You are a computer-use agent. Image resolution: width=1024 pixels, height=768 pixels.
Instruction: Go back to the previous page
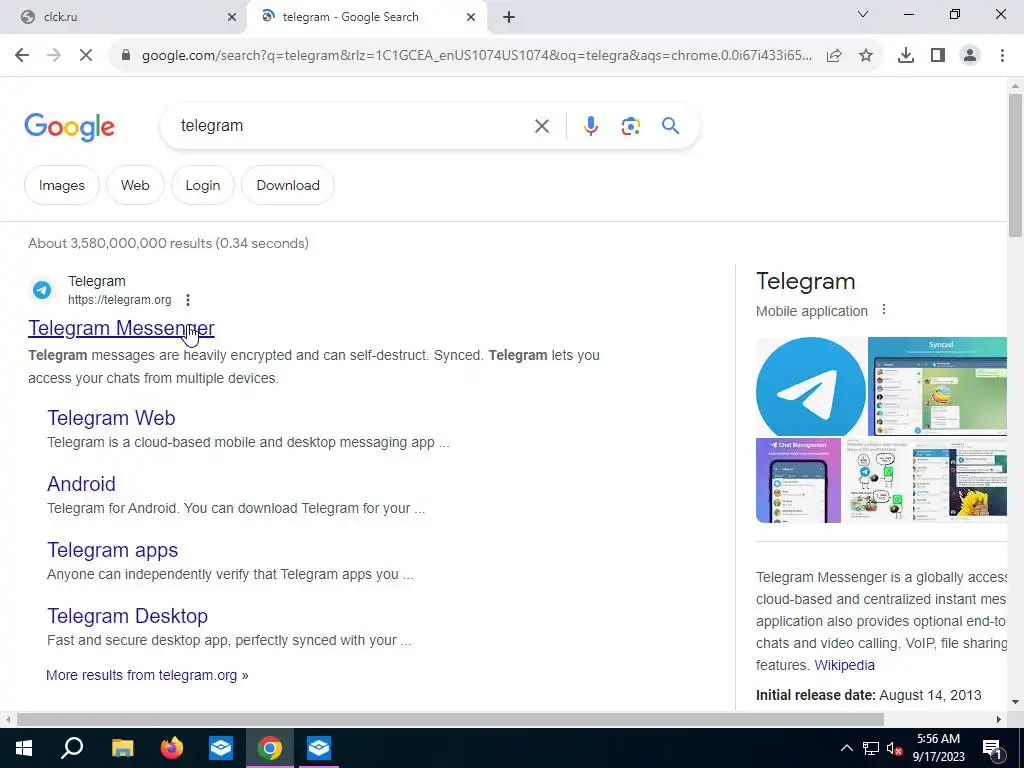pos(22,56)
